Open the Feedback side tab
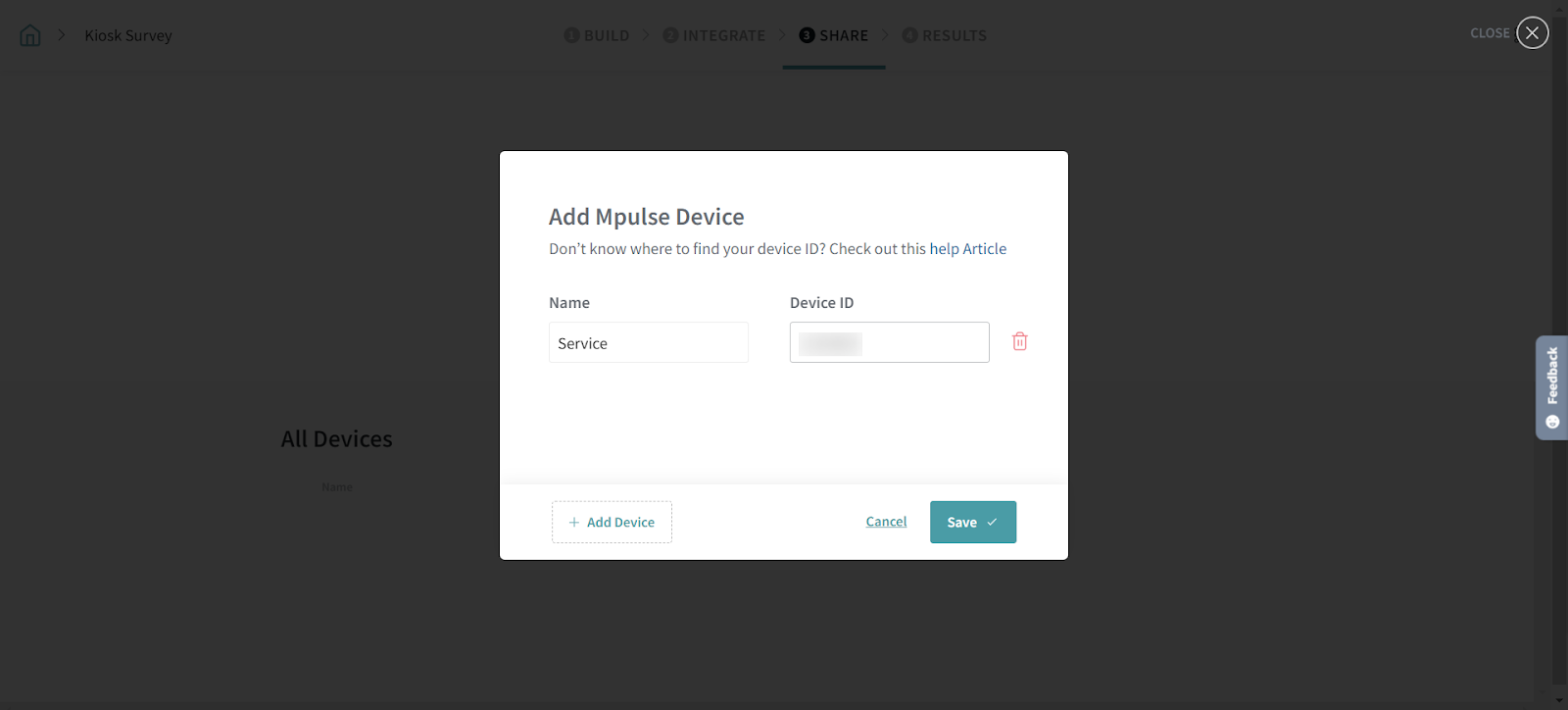1568x710 pixels. pyautogui.click(x=1552, y=377)
